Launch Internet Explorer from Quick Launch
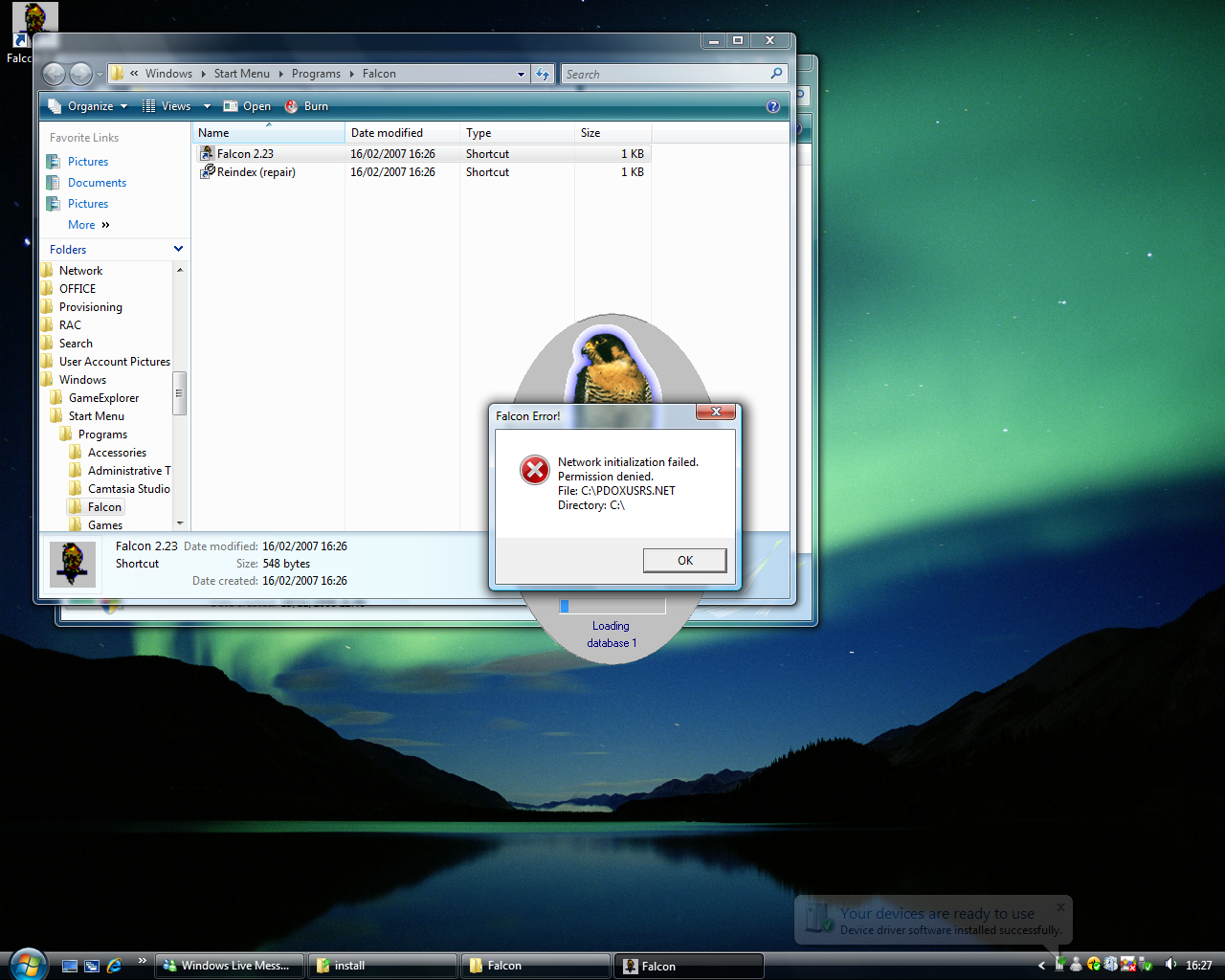This screenshot has height=980, width=1225. click(x=115, y=966)
